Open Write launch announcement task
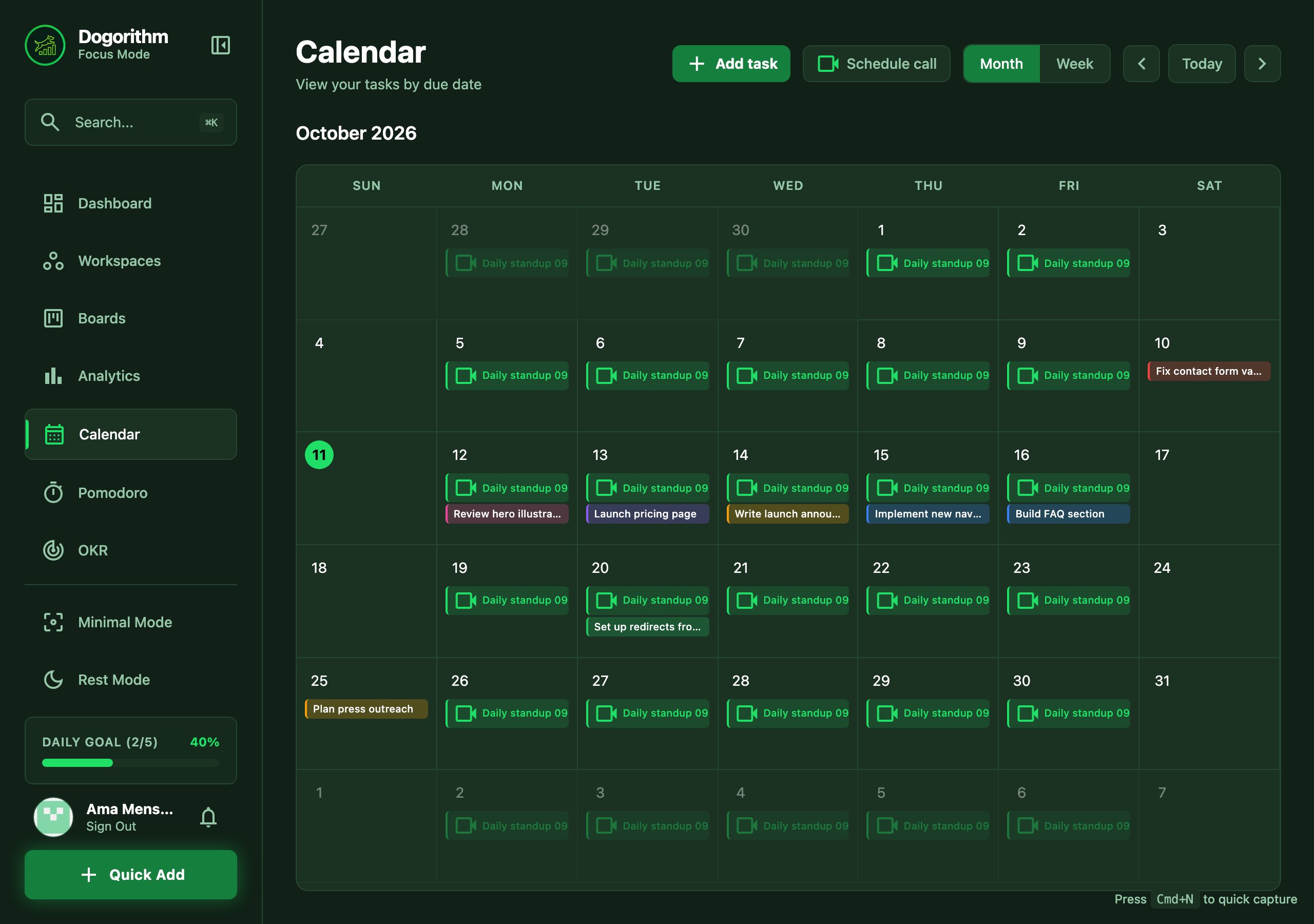This screenshot has height=924, width=1314. coord(787,513)
